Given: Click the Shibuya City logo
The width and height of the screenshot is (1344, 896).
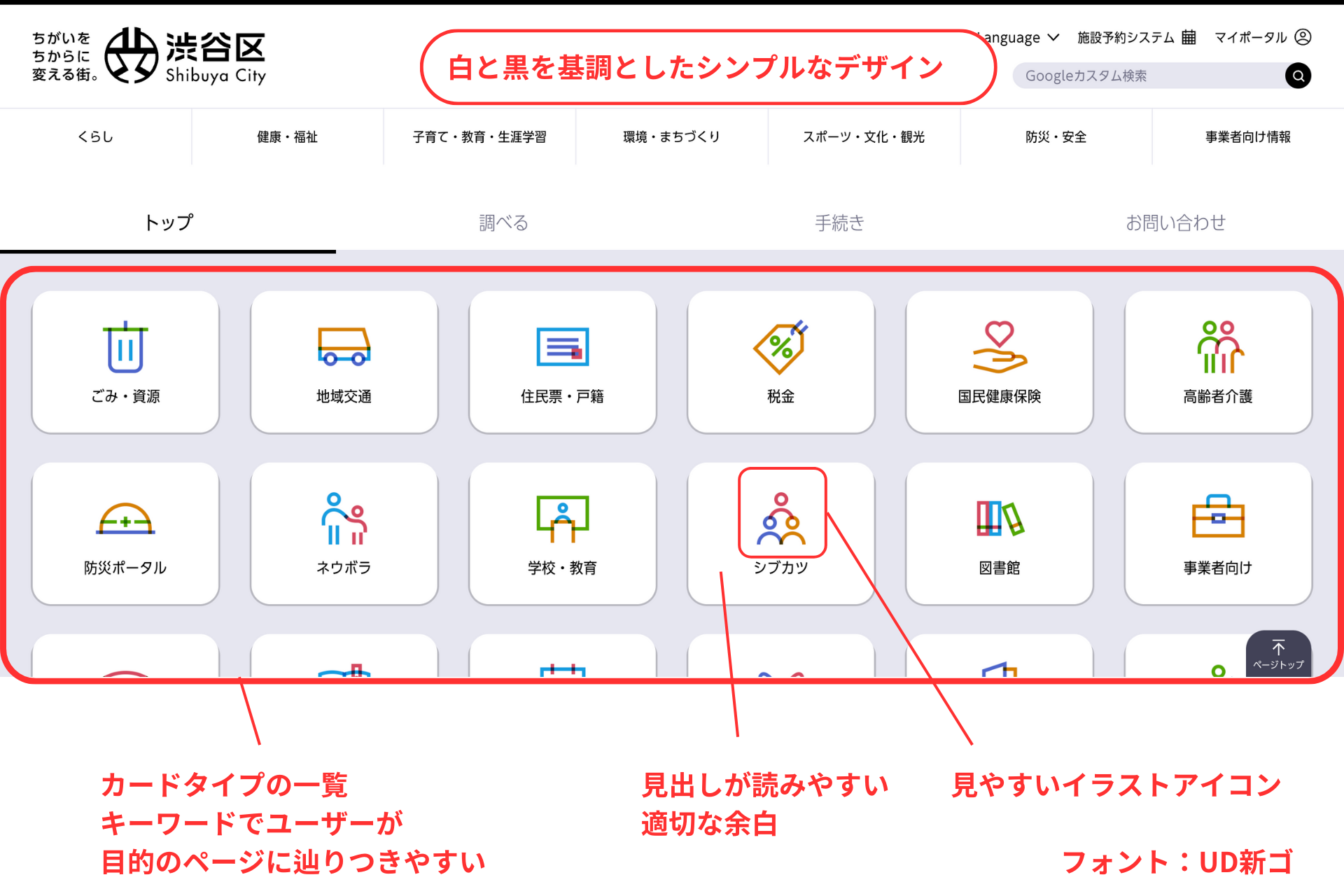Looking at the screenshot, I should coord(185,56).
